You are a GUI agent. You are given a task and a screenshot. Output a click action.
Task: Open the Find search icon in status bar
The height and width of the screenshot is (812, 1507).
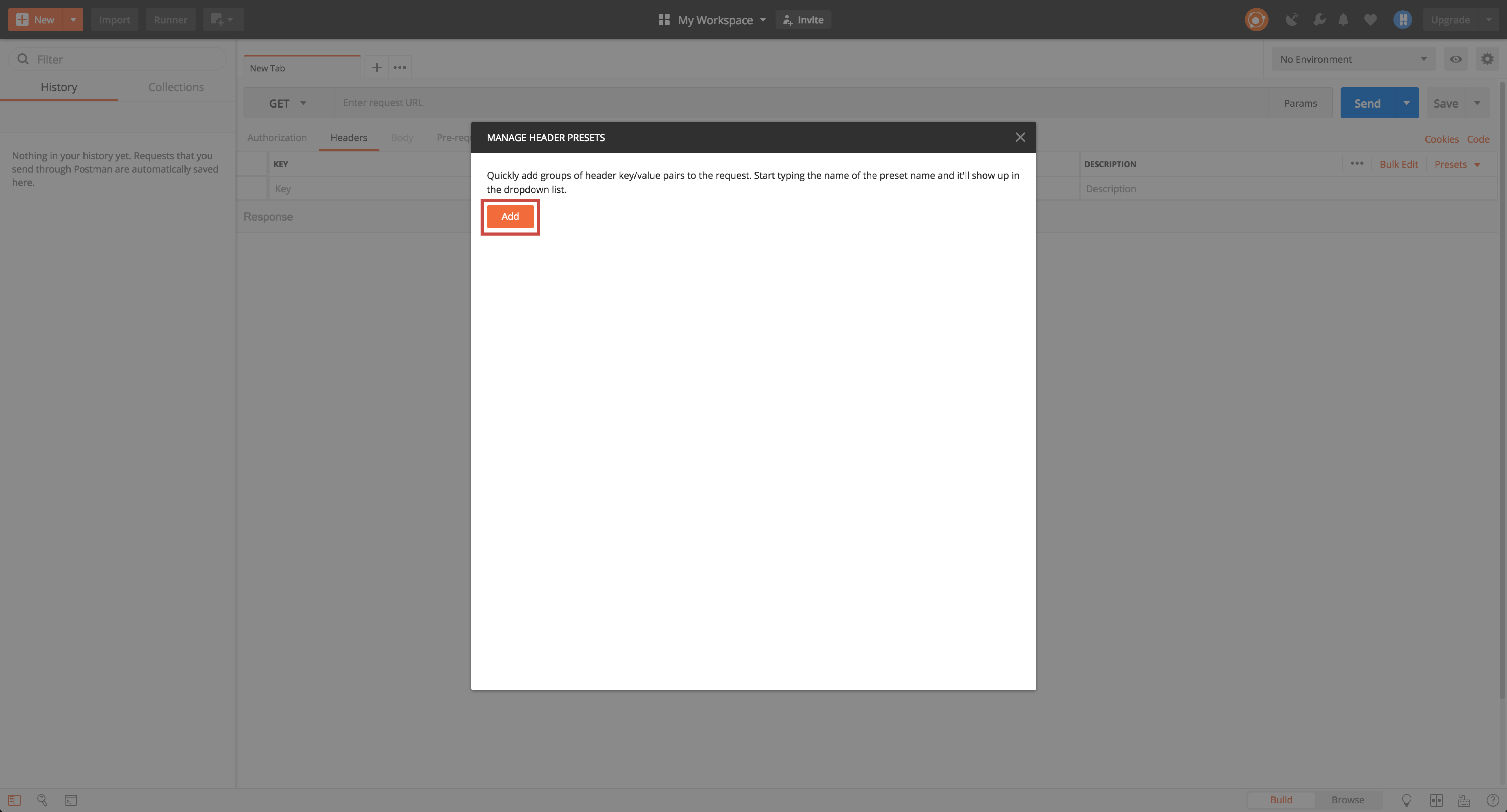tap(42, 800)
